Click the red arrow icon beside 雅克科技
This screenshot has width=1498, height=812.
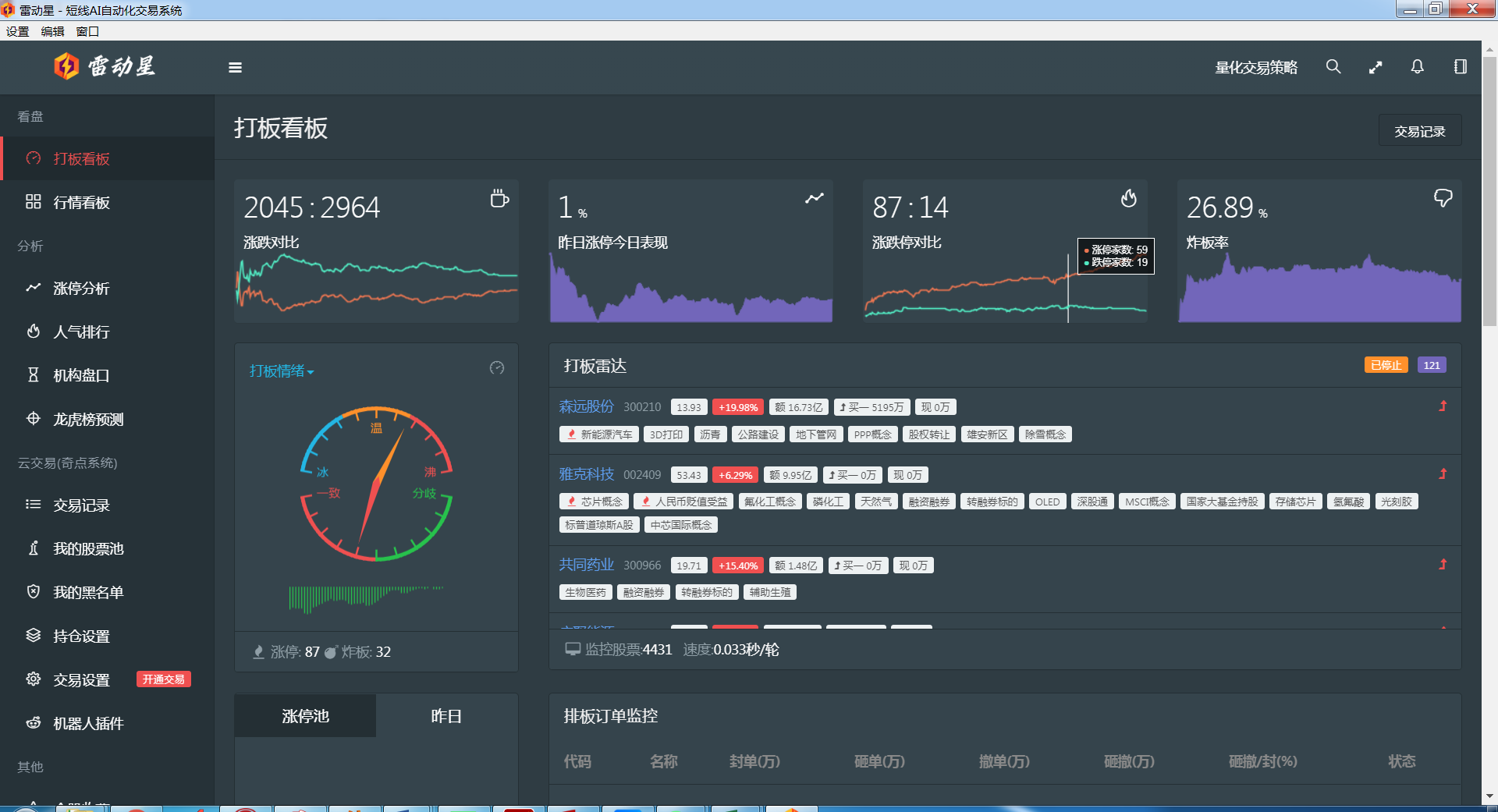point(1443,473)
